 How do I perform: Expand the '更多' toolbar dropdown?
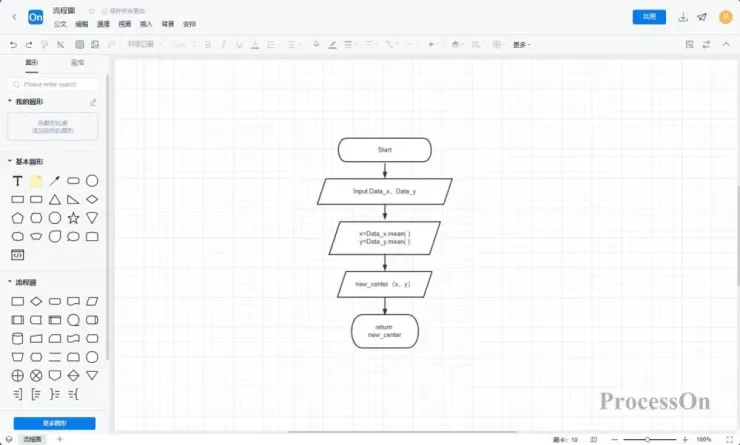(x=521, y=45)
